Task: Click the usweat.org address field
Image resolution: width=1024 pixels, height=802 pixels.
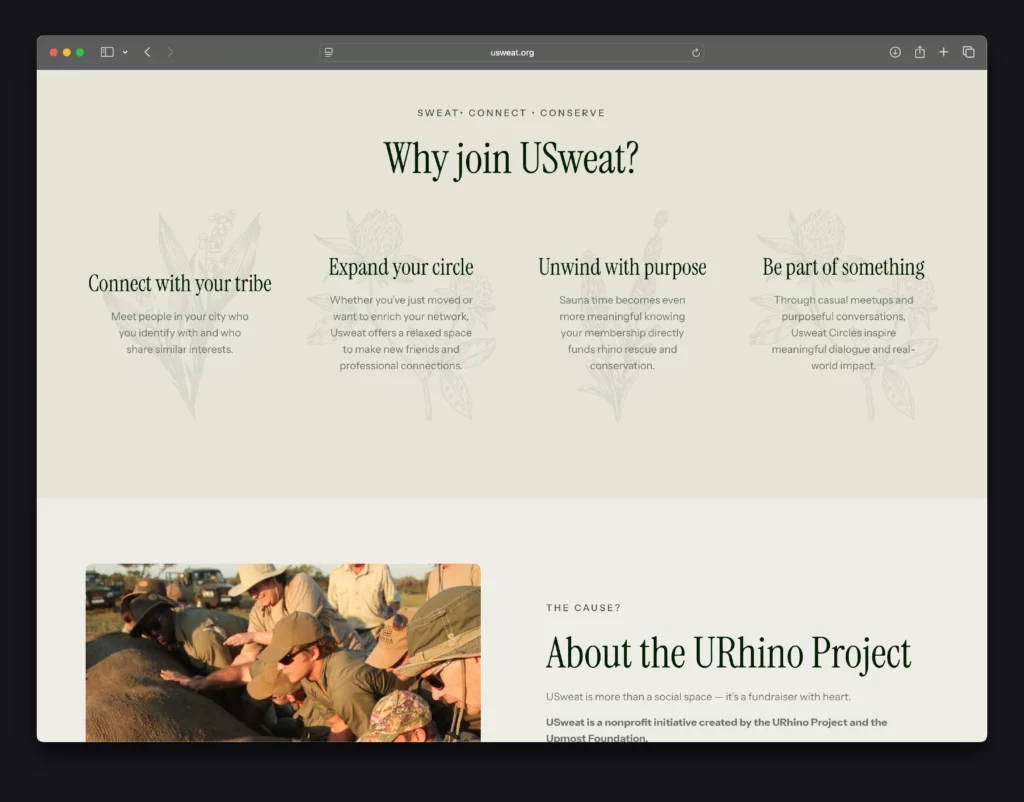Action: tap(512, 52)
